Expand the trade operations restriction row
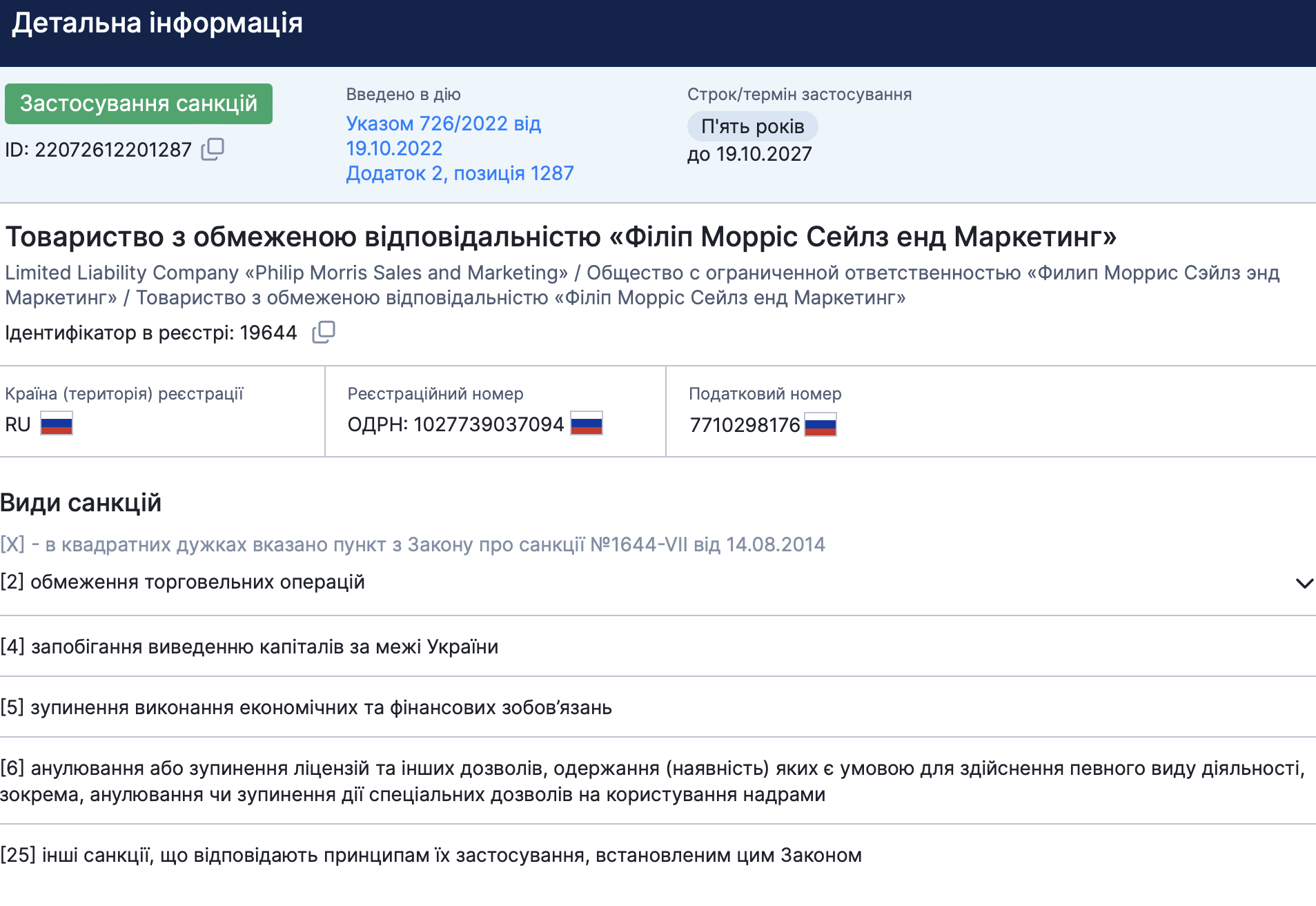This screenshot has width=1316, height=906. tap(1304, 583)
